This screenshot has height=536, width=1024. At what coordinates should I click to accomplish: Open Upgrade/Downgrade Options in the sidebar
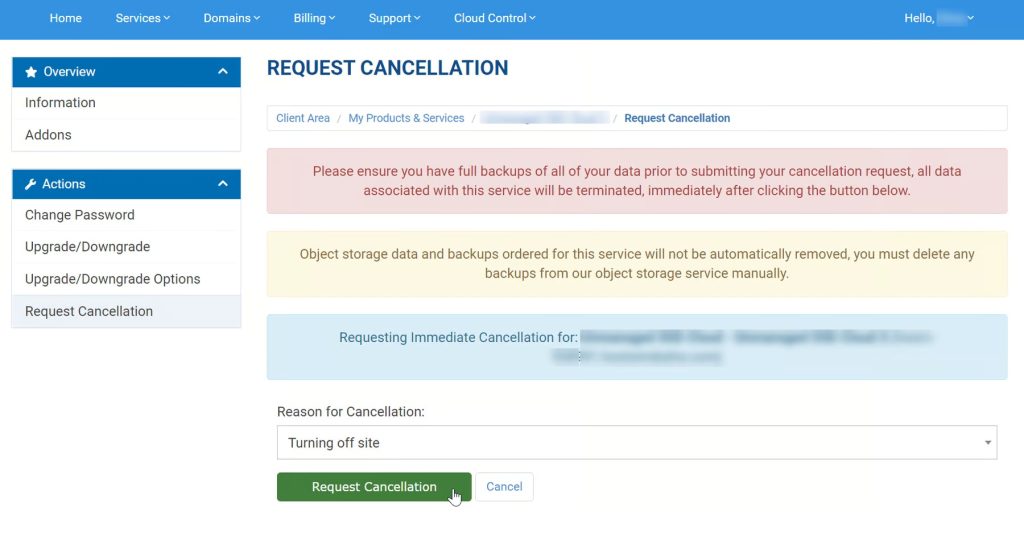113,279
